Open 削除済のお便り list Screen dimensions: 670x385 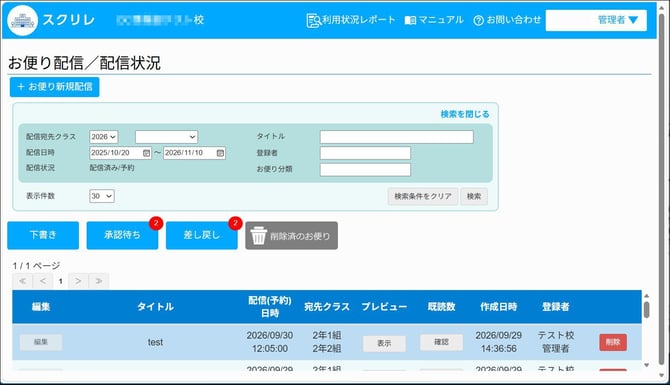(291, 236)
